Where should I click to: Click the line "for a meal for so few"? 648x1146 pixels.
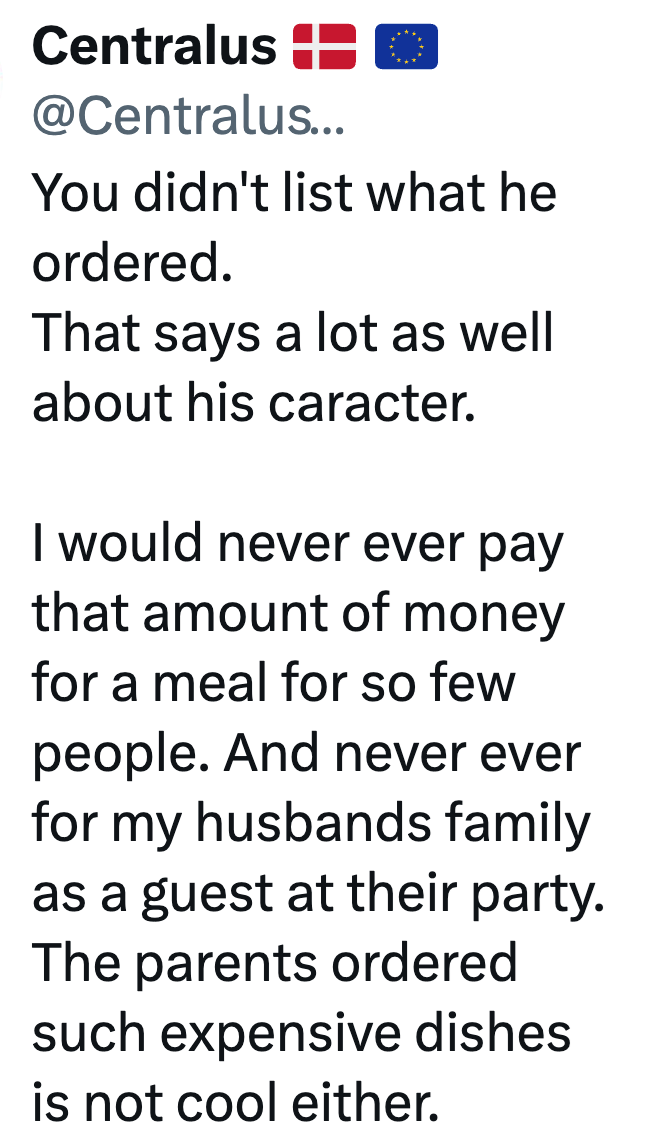click(273, 684)
